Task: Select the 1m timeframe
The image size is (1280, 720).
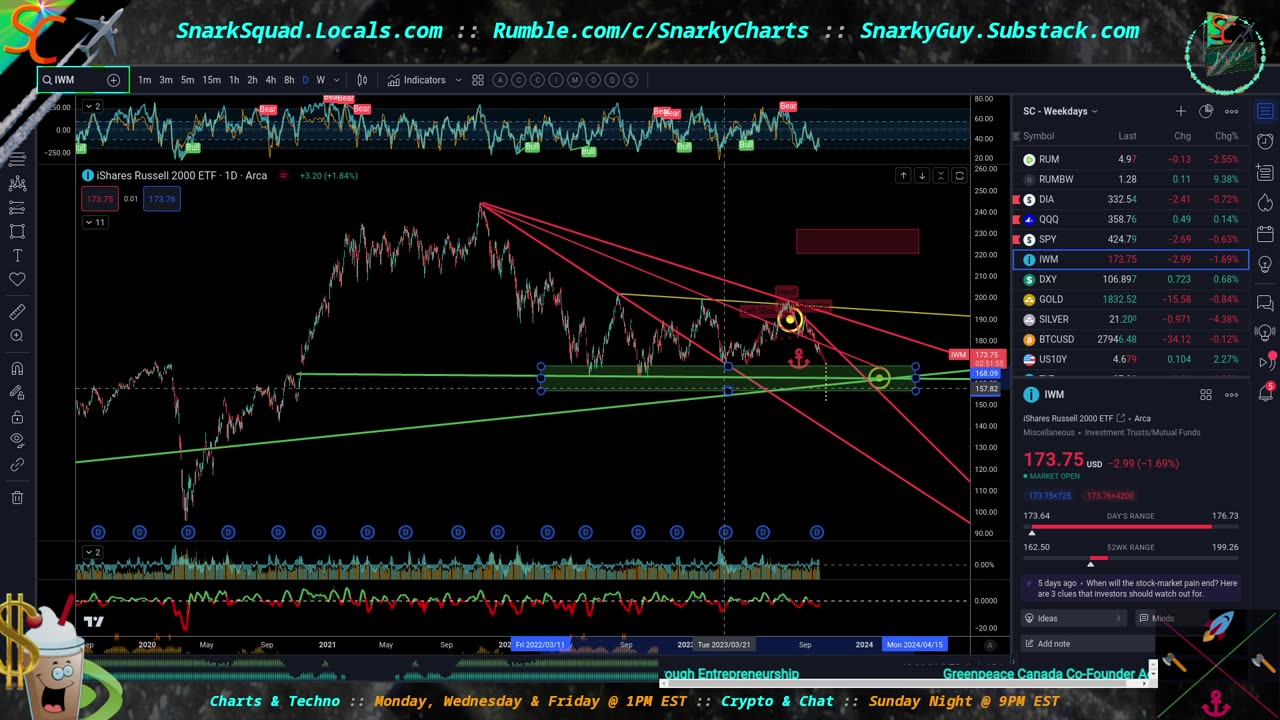Action: 144,80
